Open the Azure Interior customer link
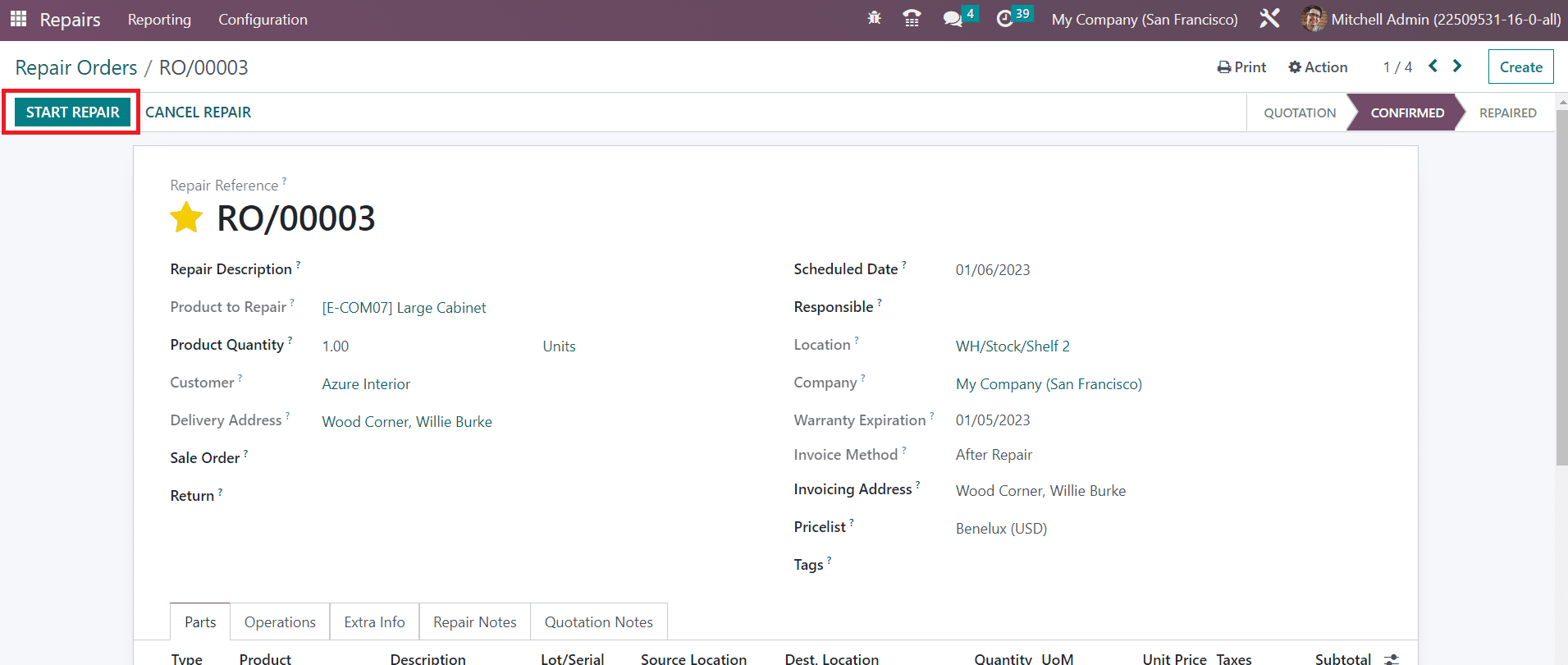 tap(366, 384)
